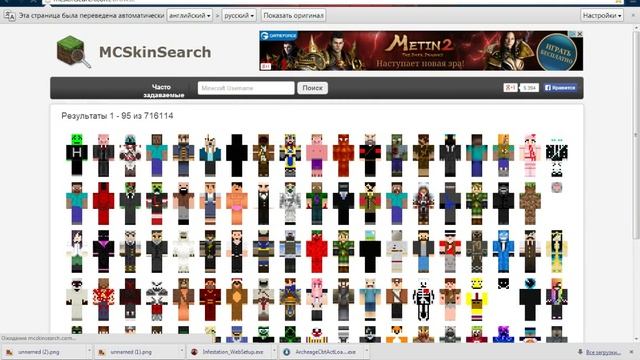Click the small black face skin icon
This screenshot has width=640, height=360.
pos(503,284)
